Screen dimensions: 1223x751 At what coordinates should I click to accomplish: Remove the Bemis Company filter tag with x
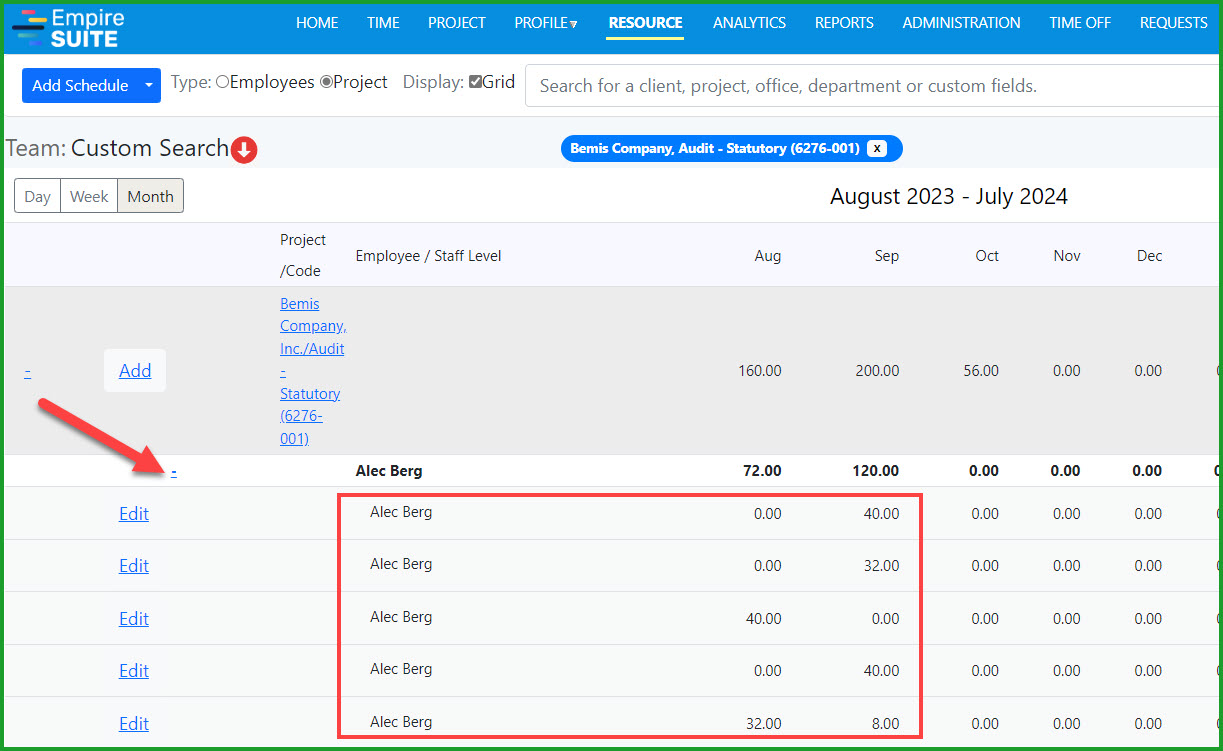[877, 148]
